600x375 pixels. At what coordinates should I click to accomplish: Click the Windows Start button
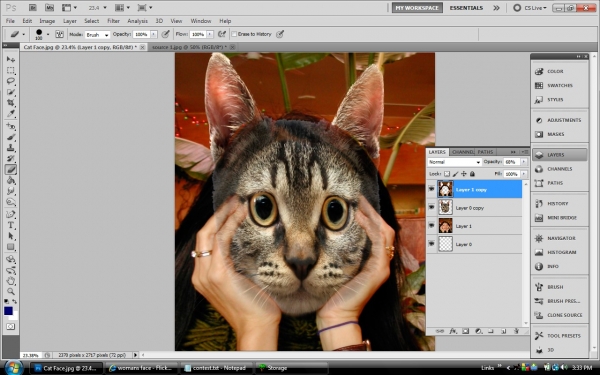pos(13,368)
